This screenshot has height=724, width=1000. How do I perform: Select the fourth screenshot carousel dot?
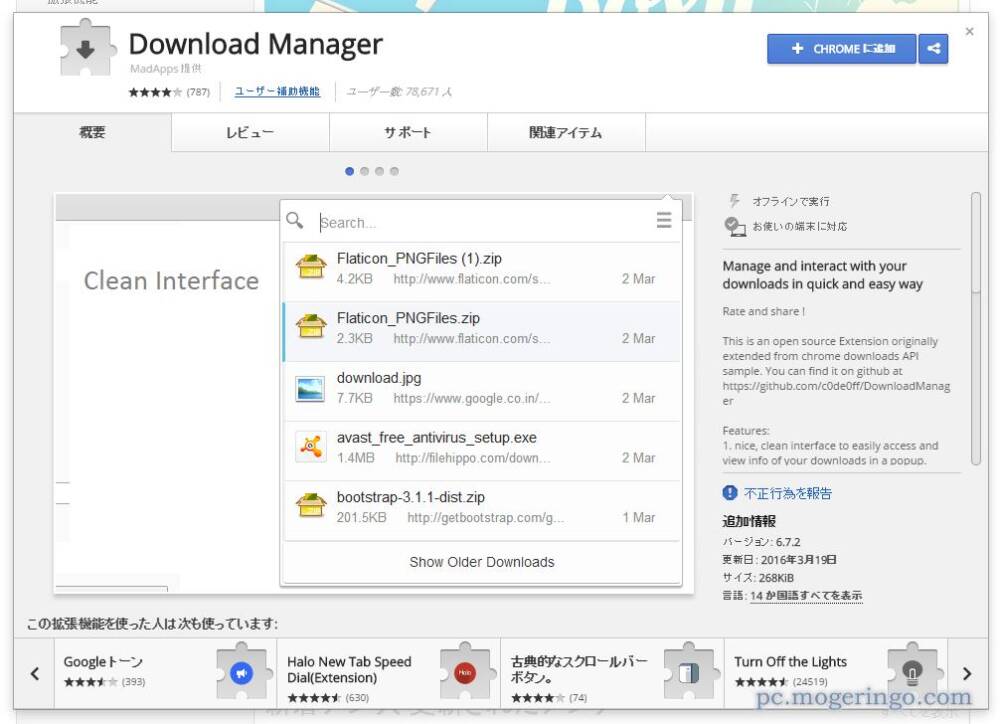point(394,171)
